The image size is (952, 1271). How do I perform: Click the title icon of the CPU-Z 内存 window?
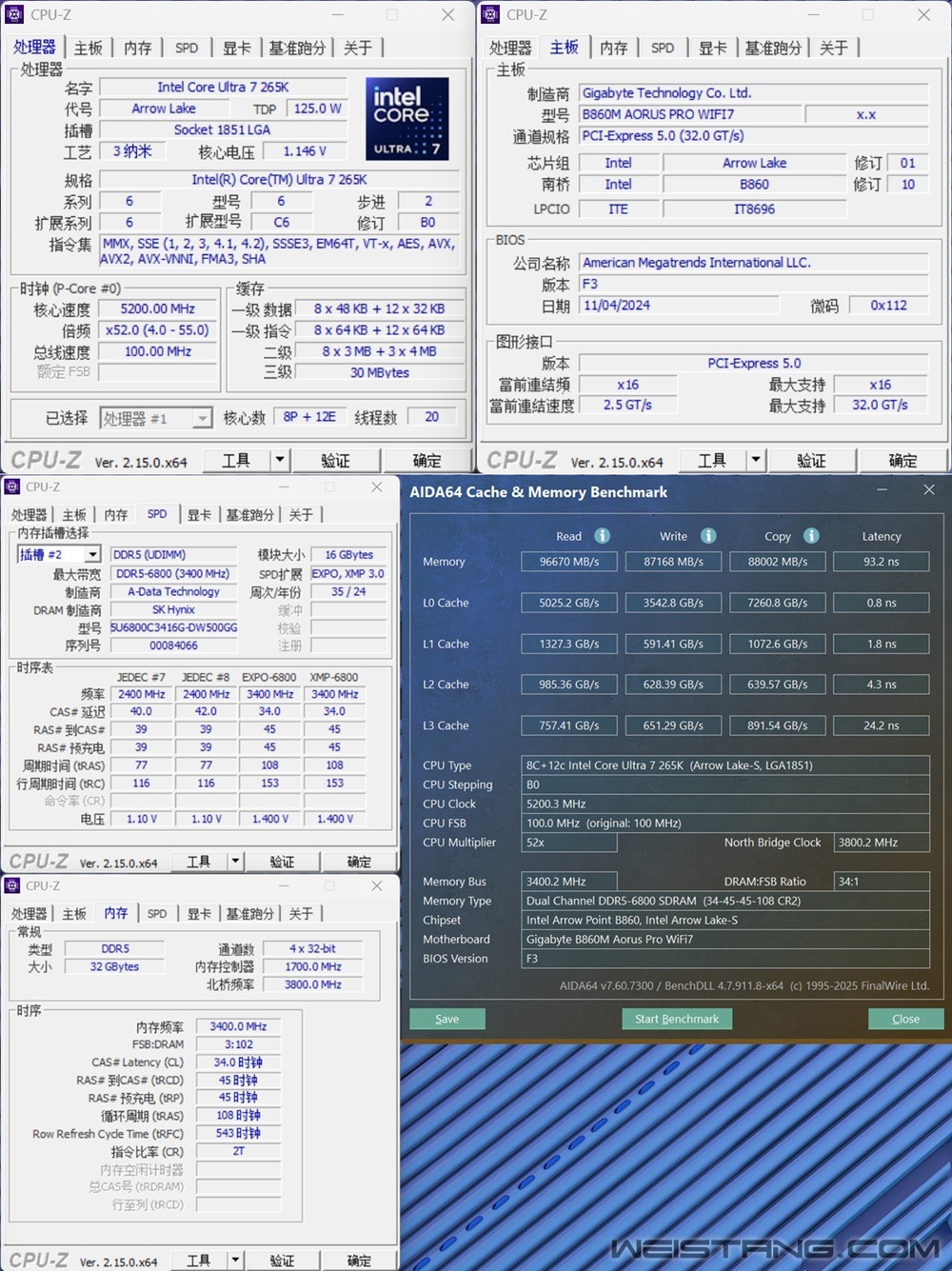click(x=12, y=885)
